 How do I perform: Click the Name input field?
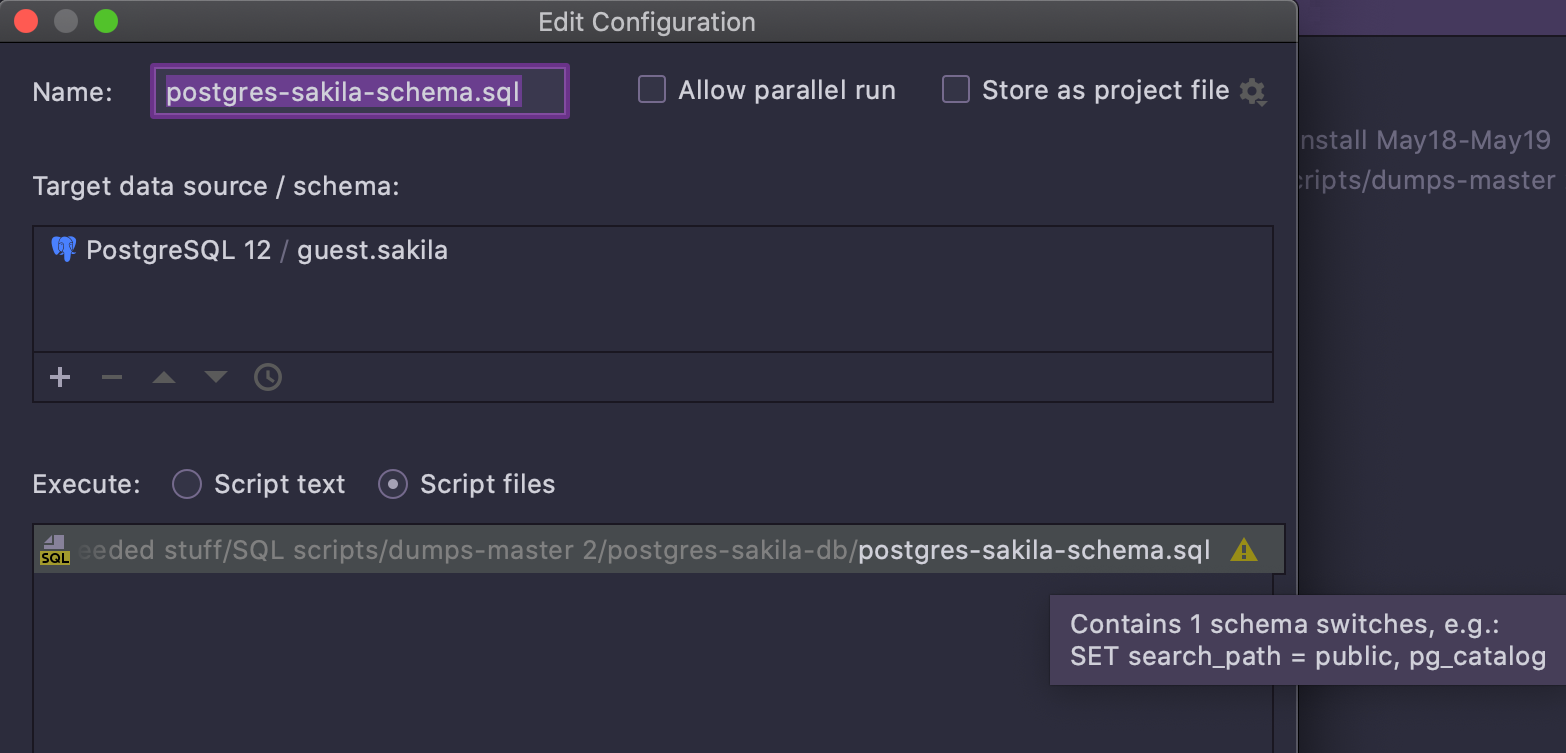click(359, 90)
